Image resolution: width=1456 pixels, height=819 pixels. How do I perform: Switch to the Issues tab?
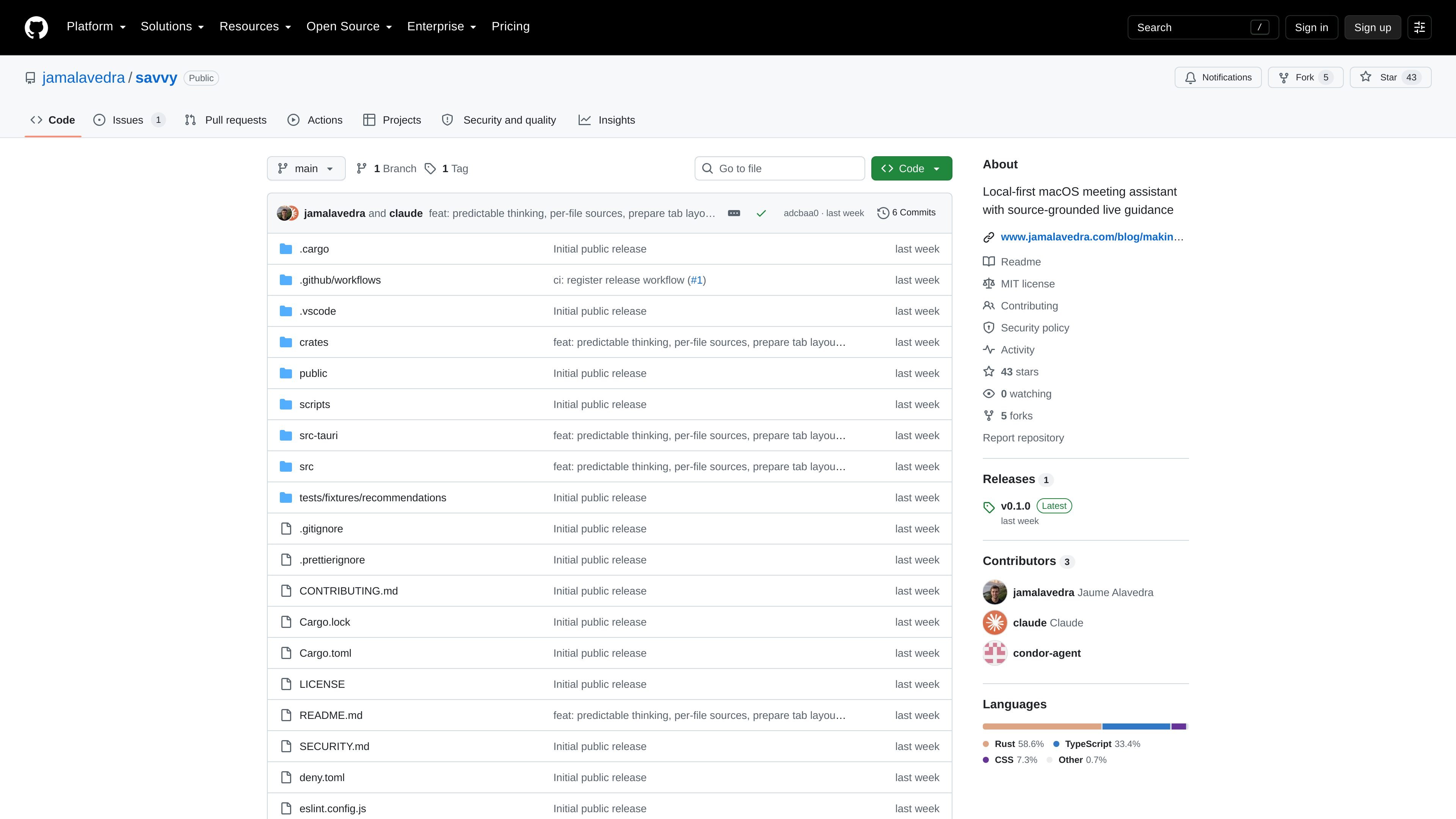[129, 120]
